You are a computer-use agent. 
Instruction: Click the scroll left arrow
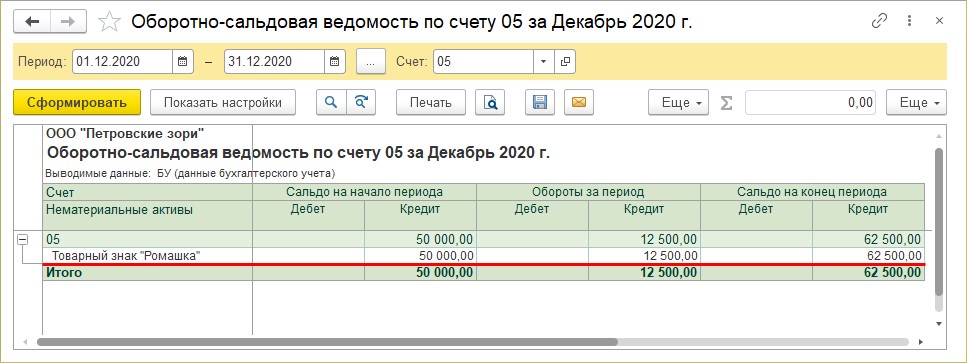coord(26,341)
